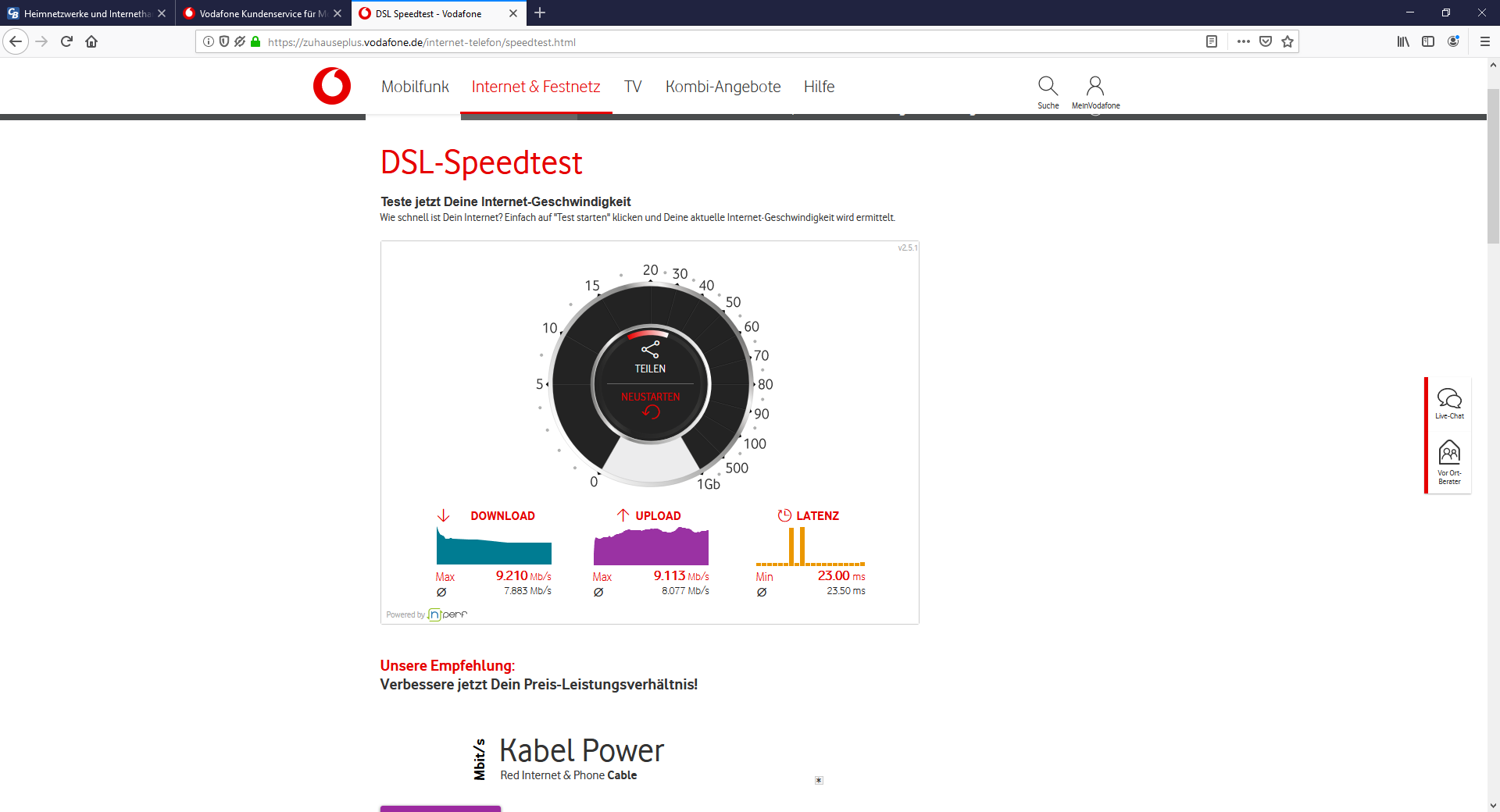Viewport: 1500px width, 812px height.
Task: Open the Kombi-Angebote menu
Action: coord(723,87)
